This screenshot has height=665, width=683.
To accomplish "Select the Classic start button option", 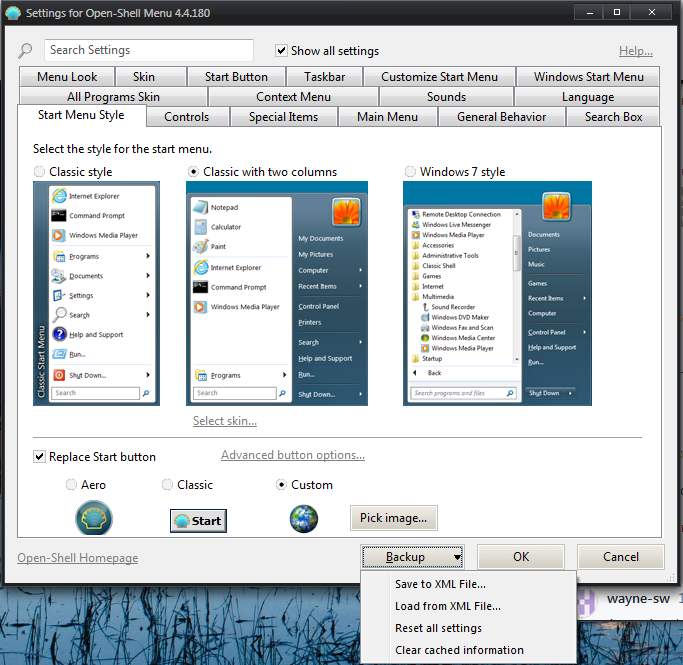I will click(167, 484).
